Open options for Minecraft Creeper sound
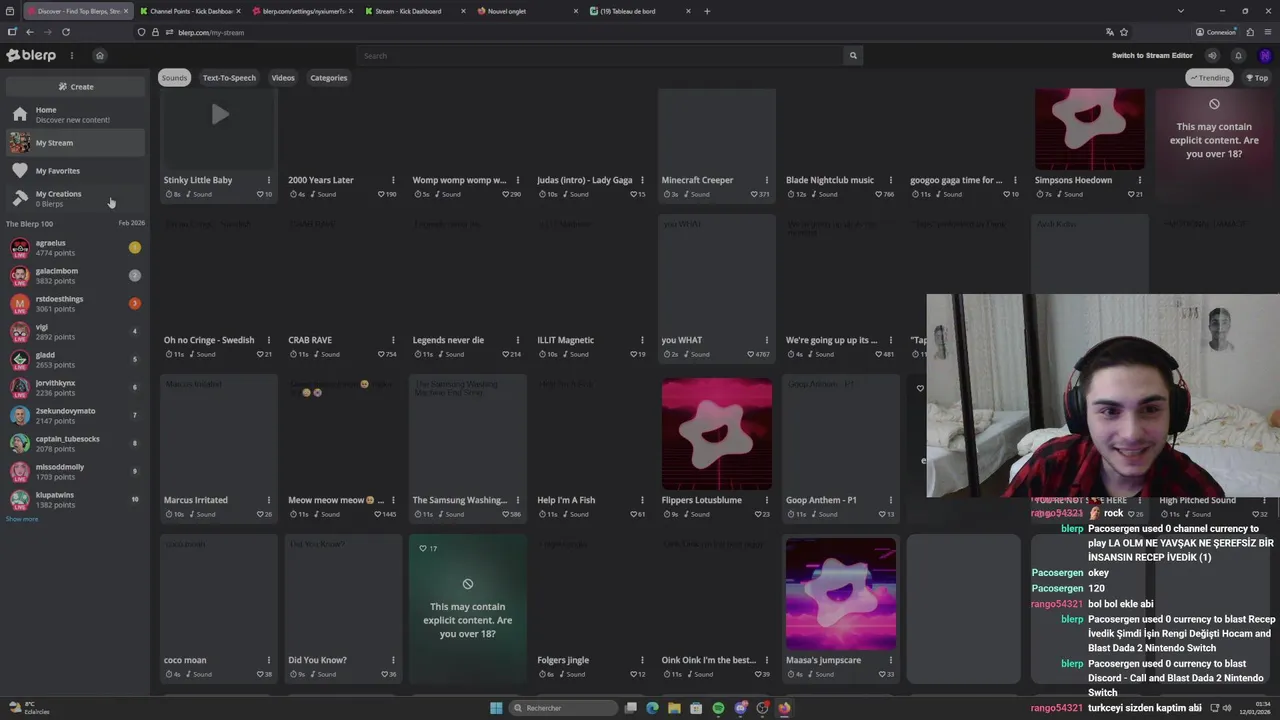The image size is (1280, 720). 766,180
